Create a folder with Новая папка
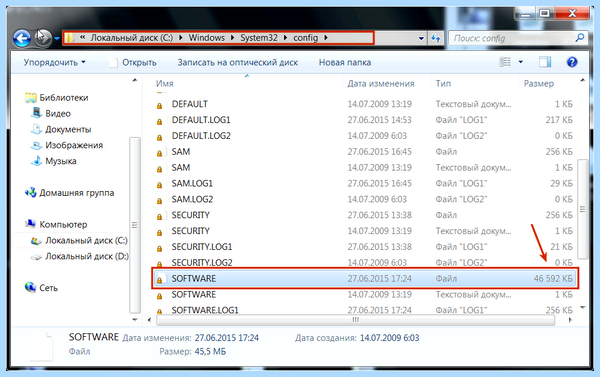The image size is (600, 377). pos(345,62)
